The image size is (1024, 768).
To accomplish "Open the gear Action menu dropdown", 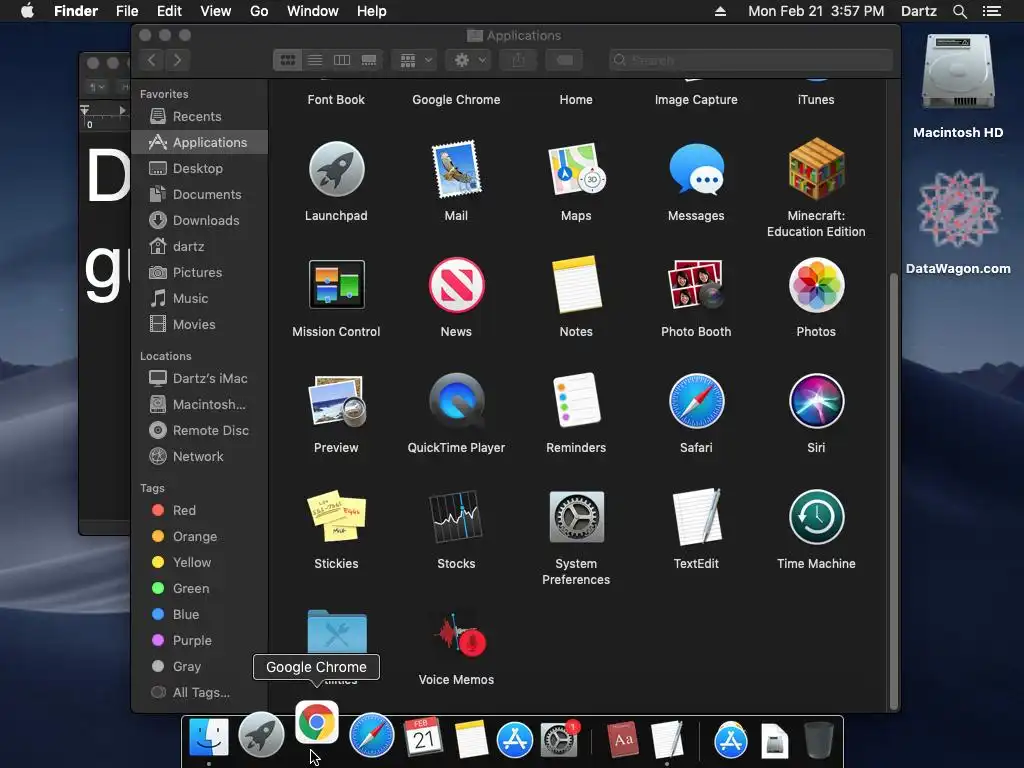I will (468, 60).
